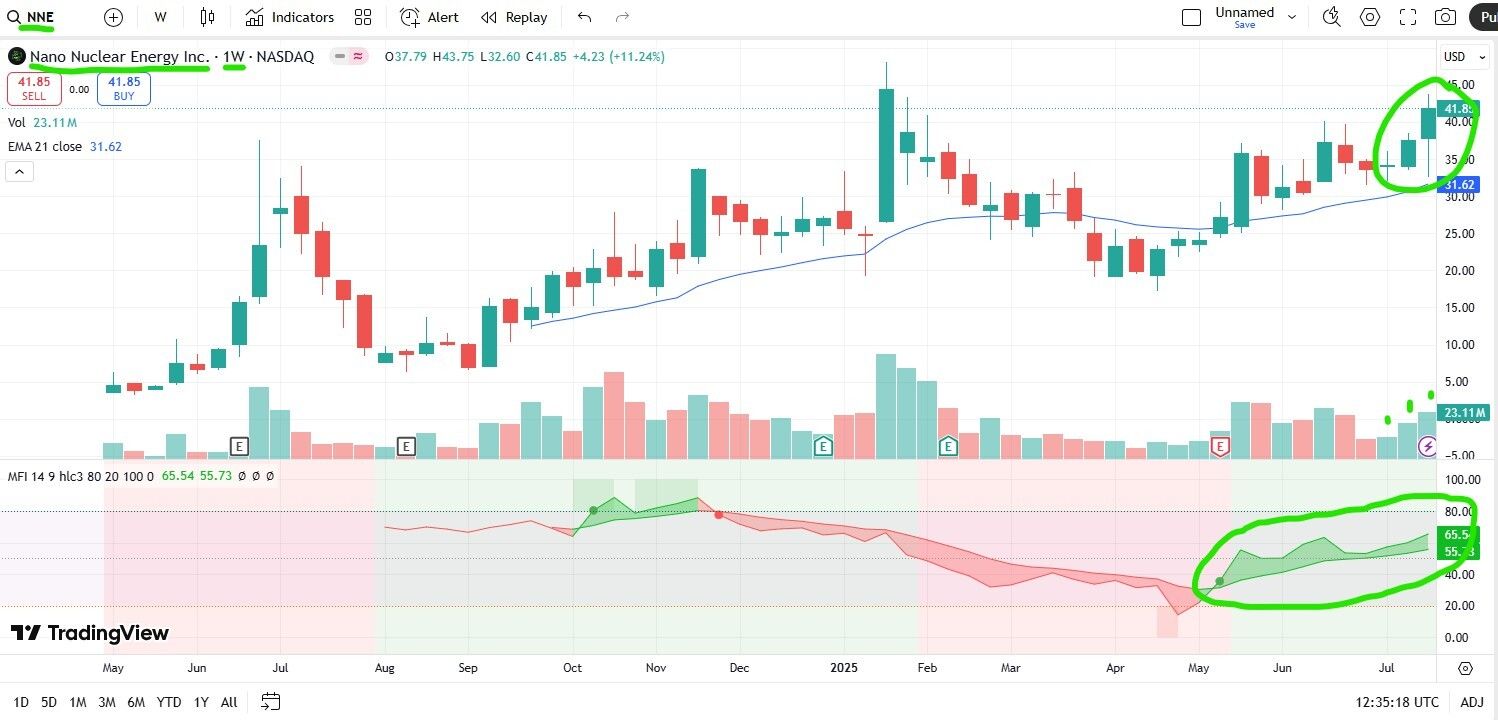Click the 41.85 BUY button

point(124,89)
